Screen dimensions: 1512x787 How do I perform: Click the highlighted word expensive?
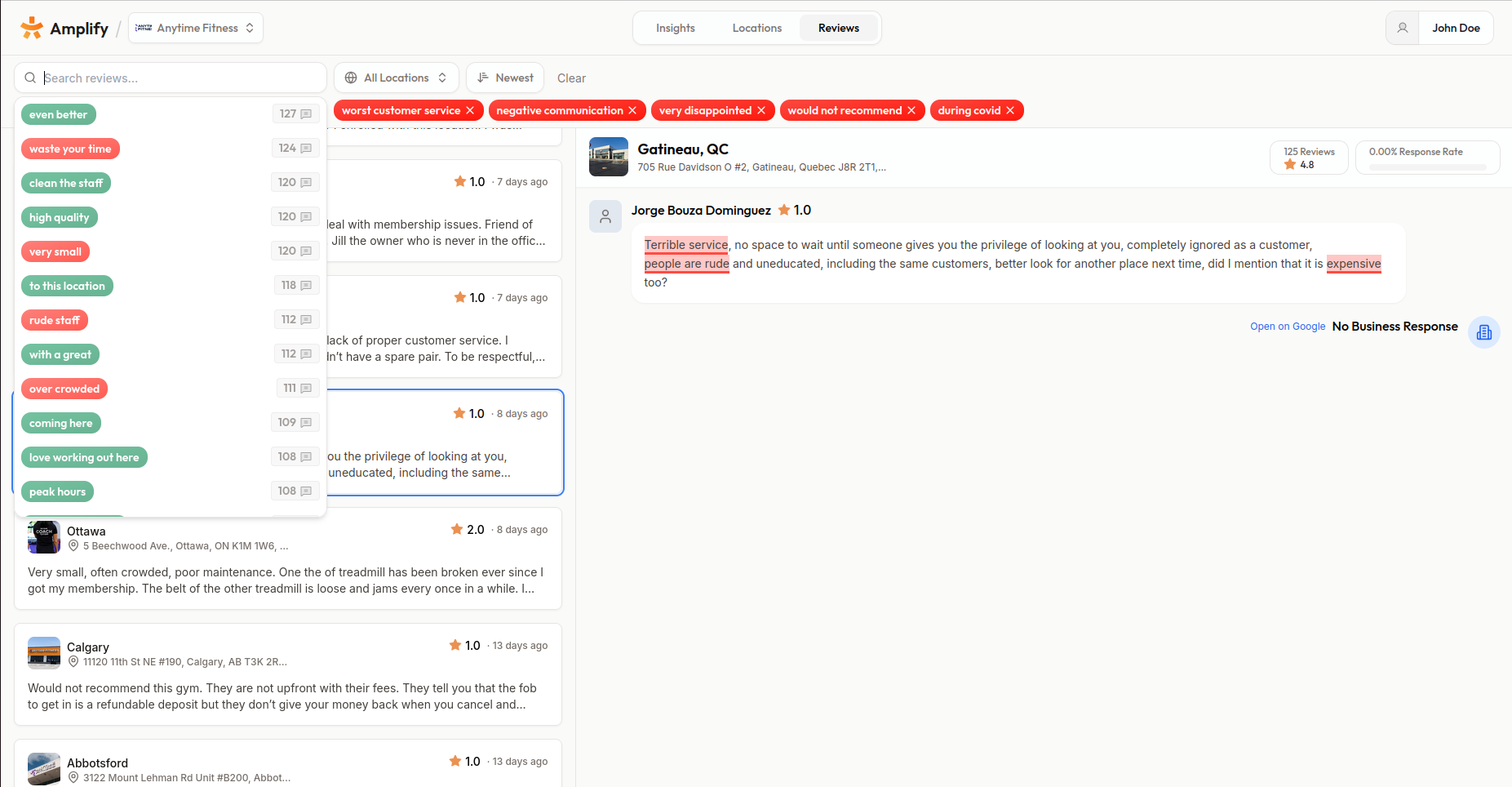1354,264
